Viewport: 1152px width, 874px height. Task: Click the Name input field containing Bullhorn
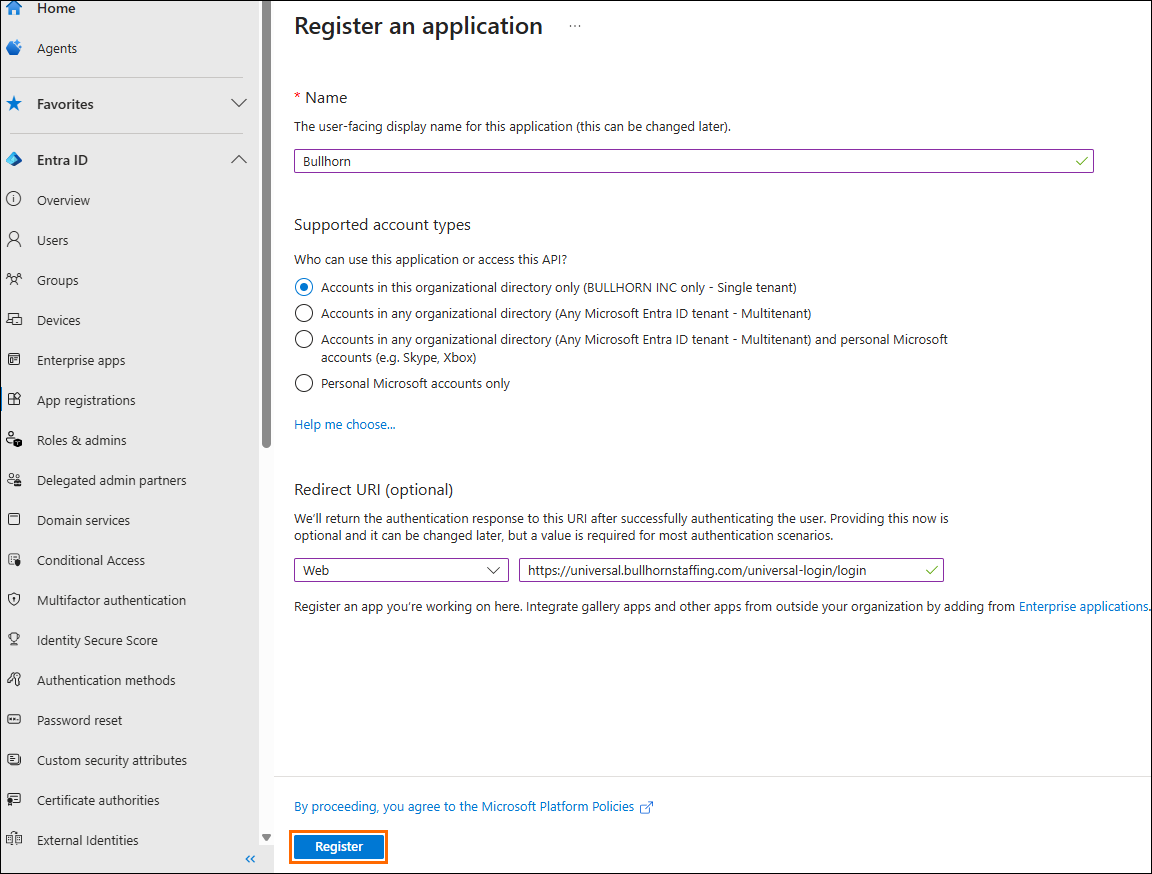694,161
